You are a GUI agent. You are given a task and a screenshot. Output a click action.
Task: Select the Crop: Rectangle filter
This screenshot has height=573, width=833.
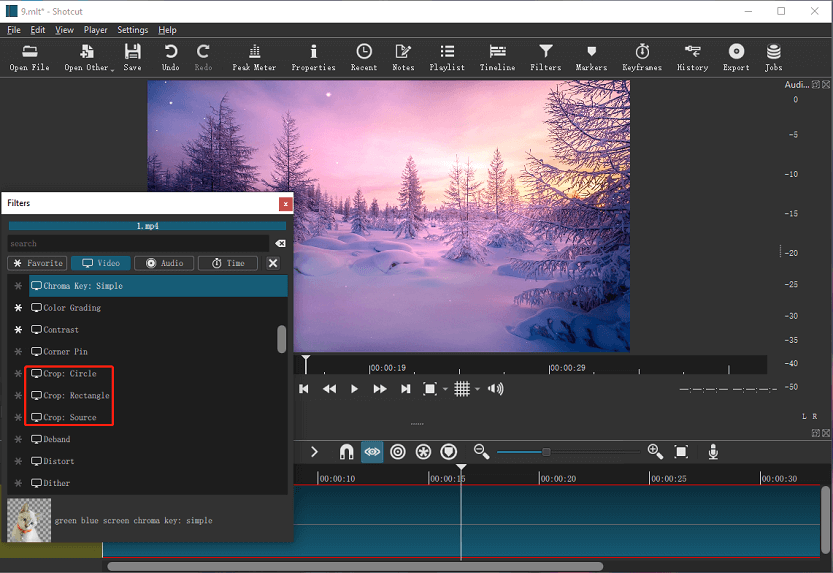158,395
